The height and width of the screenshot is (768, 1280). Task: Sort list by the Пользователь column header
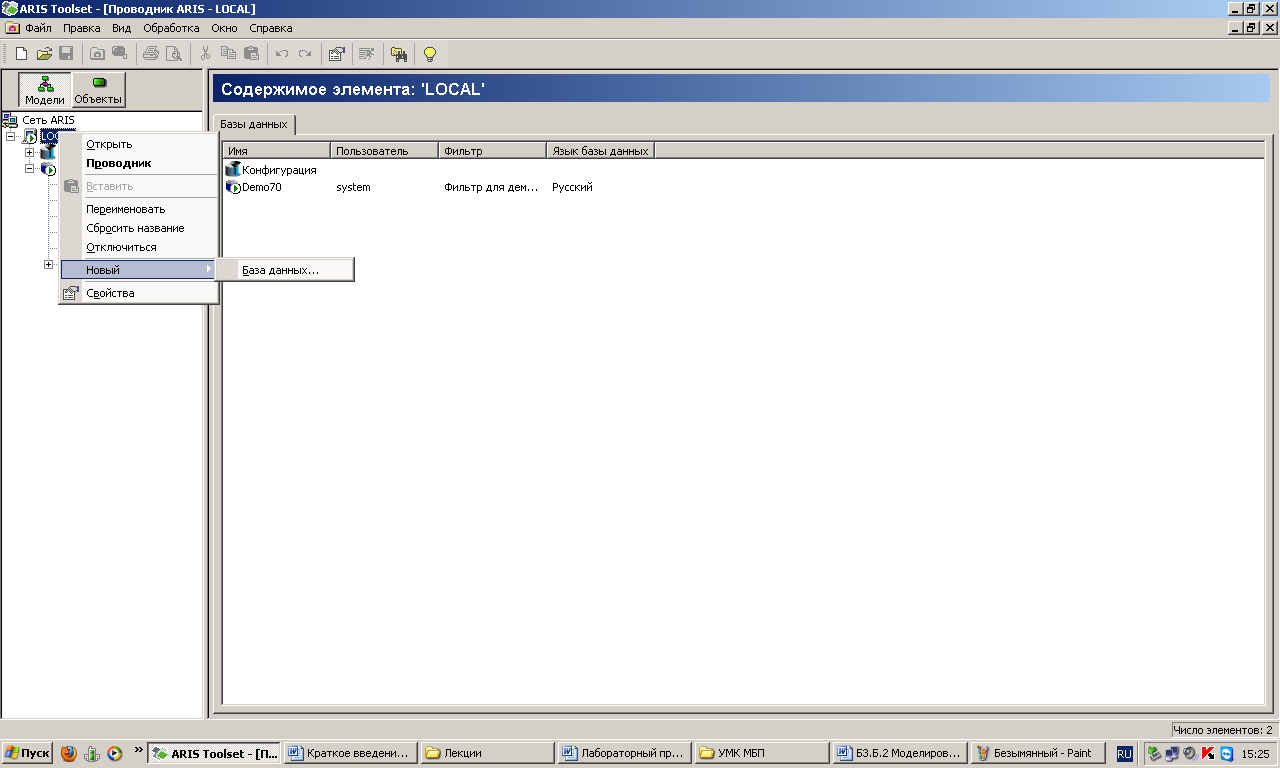click(384, 151)
